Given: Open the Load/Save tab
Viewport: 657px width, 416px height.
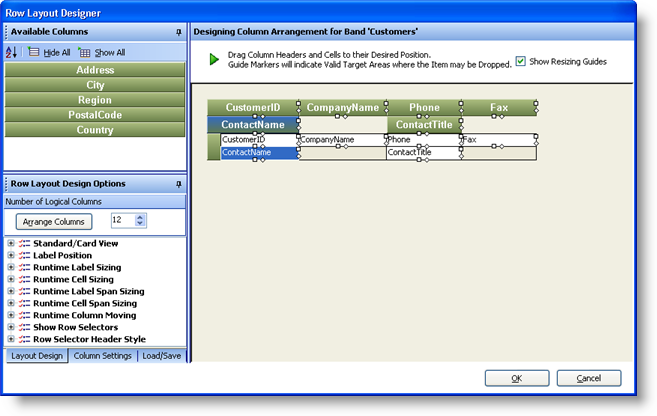Looking at the screenshot, I should coord(161,356).
